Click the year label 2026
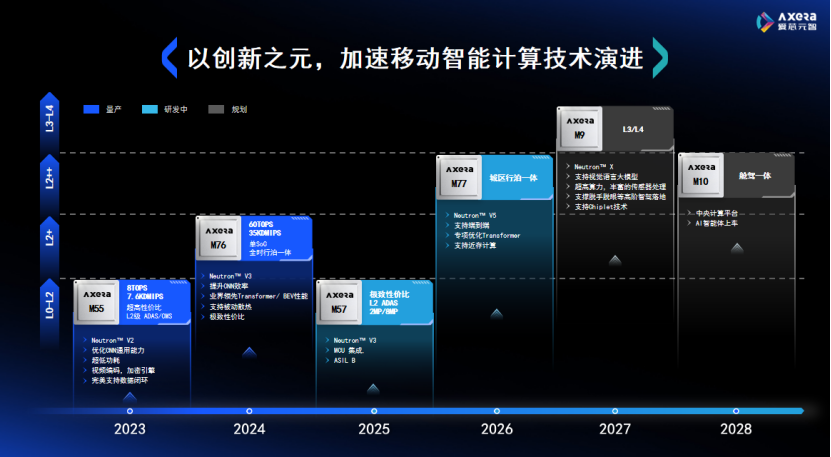 (497, 428)
